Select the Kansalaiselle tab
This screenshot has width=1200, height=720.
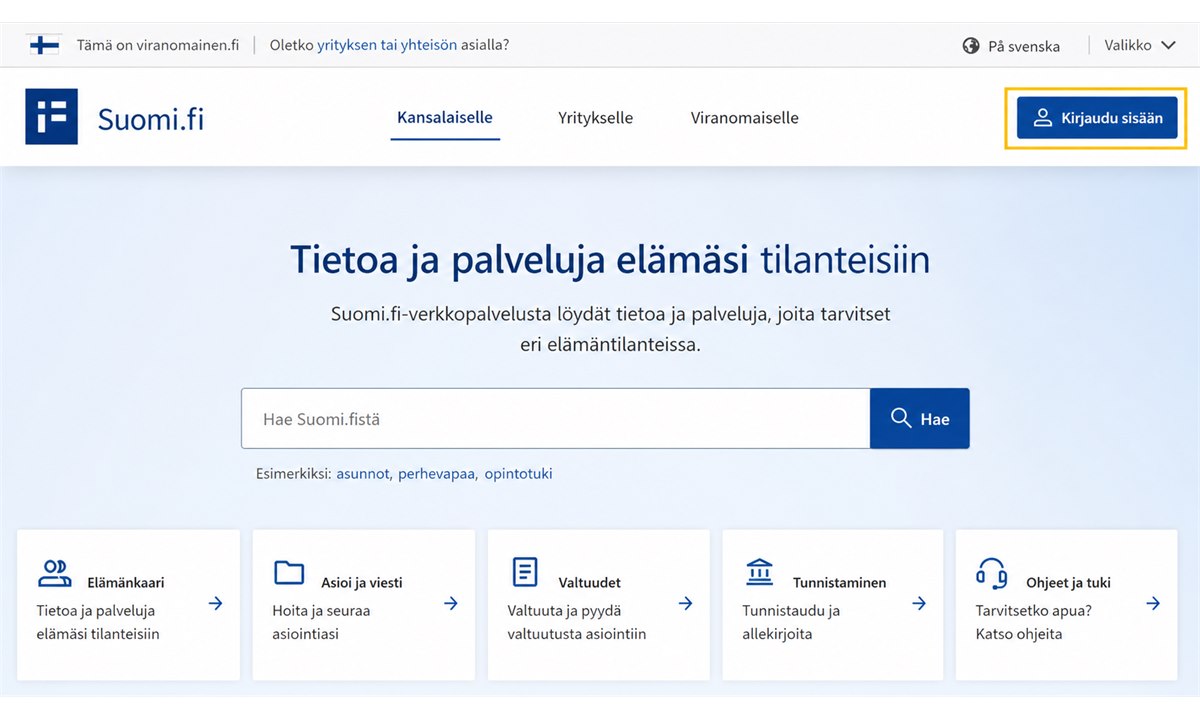coord(445,118)
